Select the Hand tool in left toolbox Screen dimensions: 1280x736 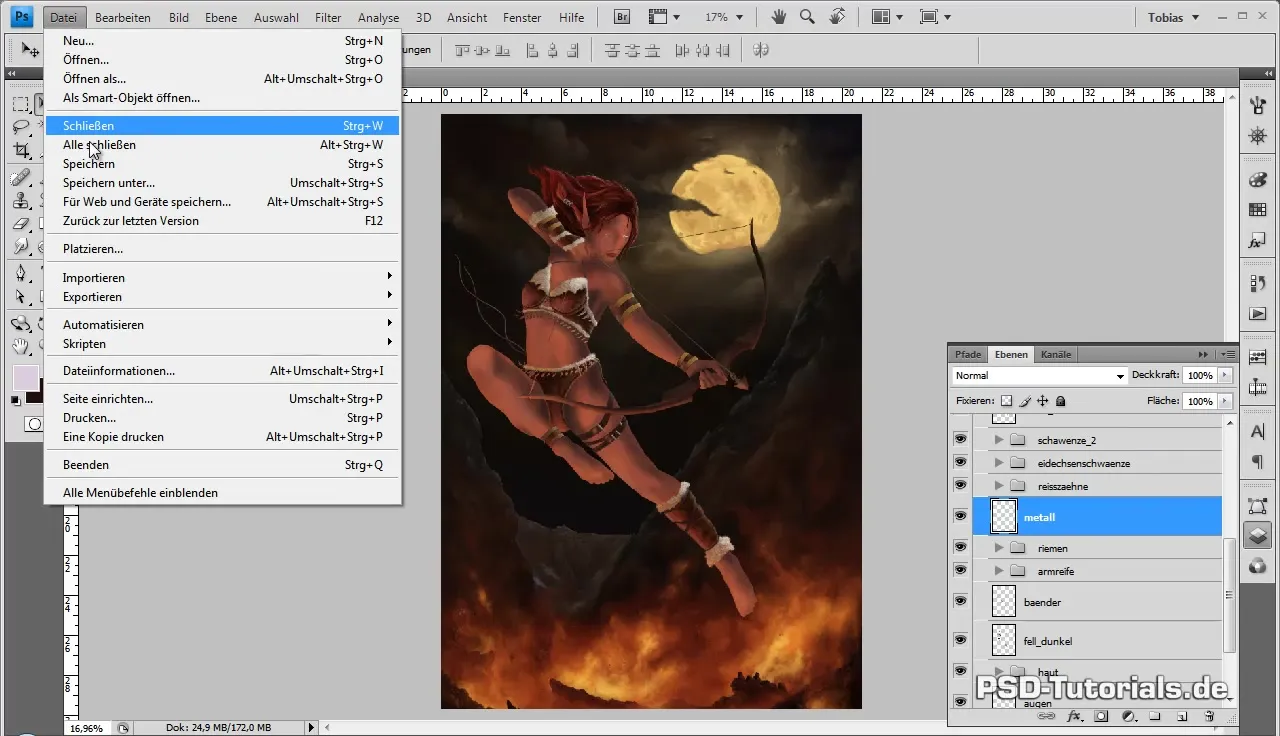[21, 347]
